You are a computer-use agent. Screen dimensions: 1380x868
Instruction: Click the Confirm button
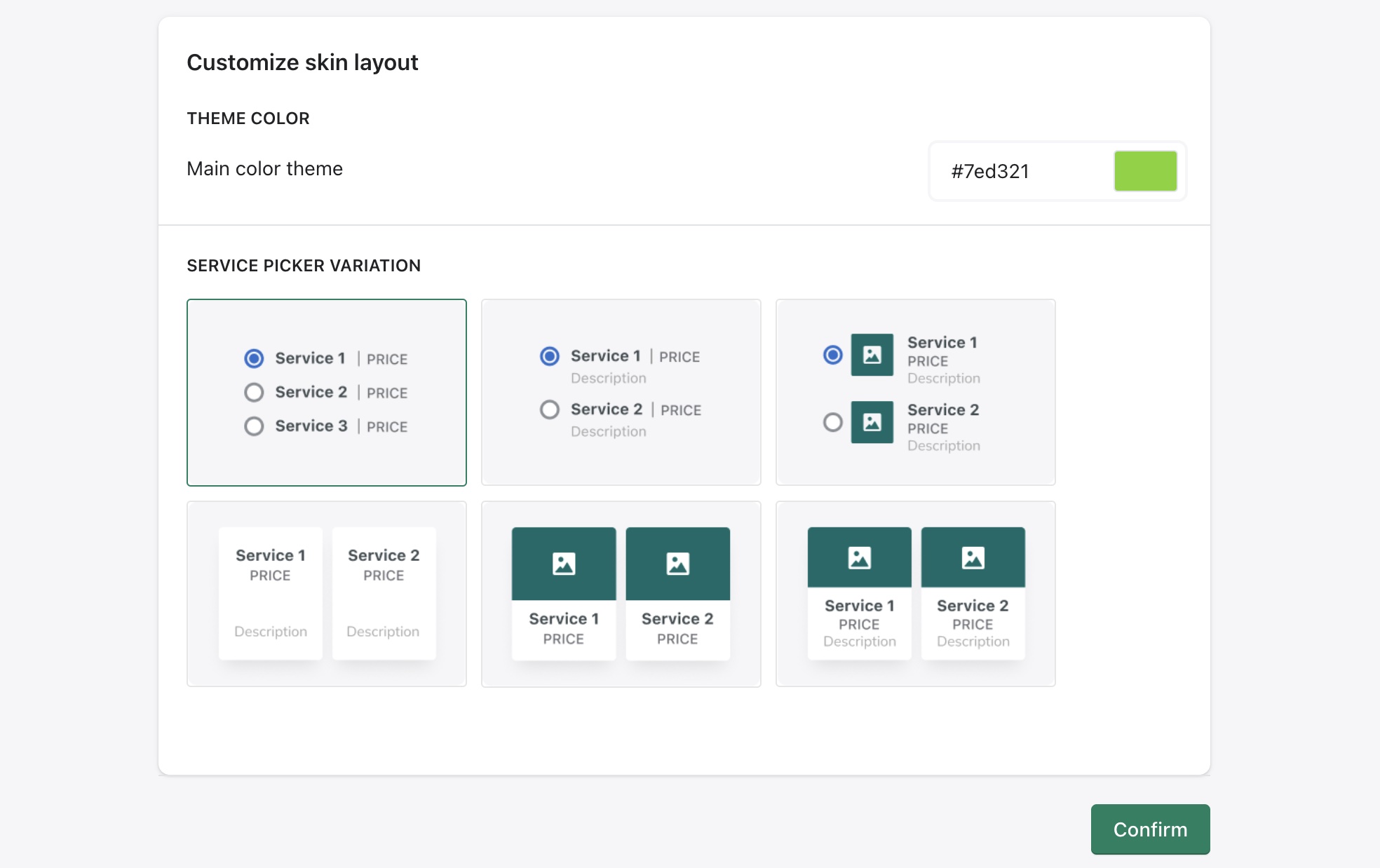coord(1150,829)
